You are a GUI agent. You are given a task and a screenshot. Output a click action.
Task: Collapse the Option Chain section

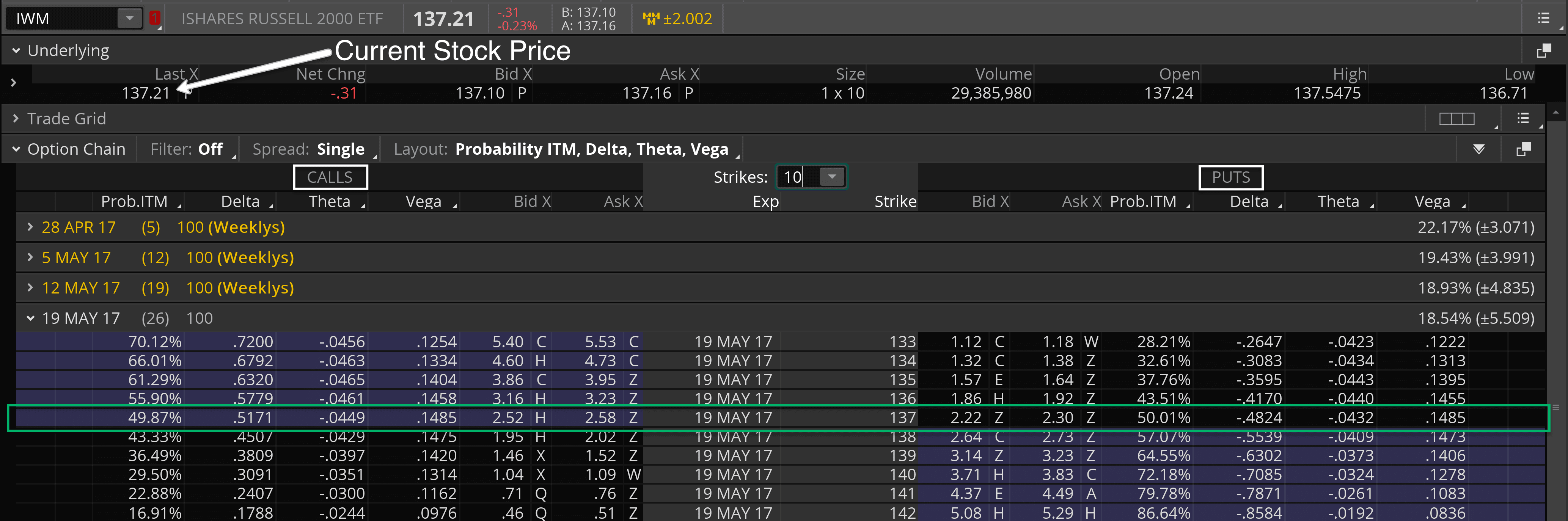(x=16, y=149)
